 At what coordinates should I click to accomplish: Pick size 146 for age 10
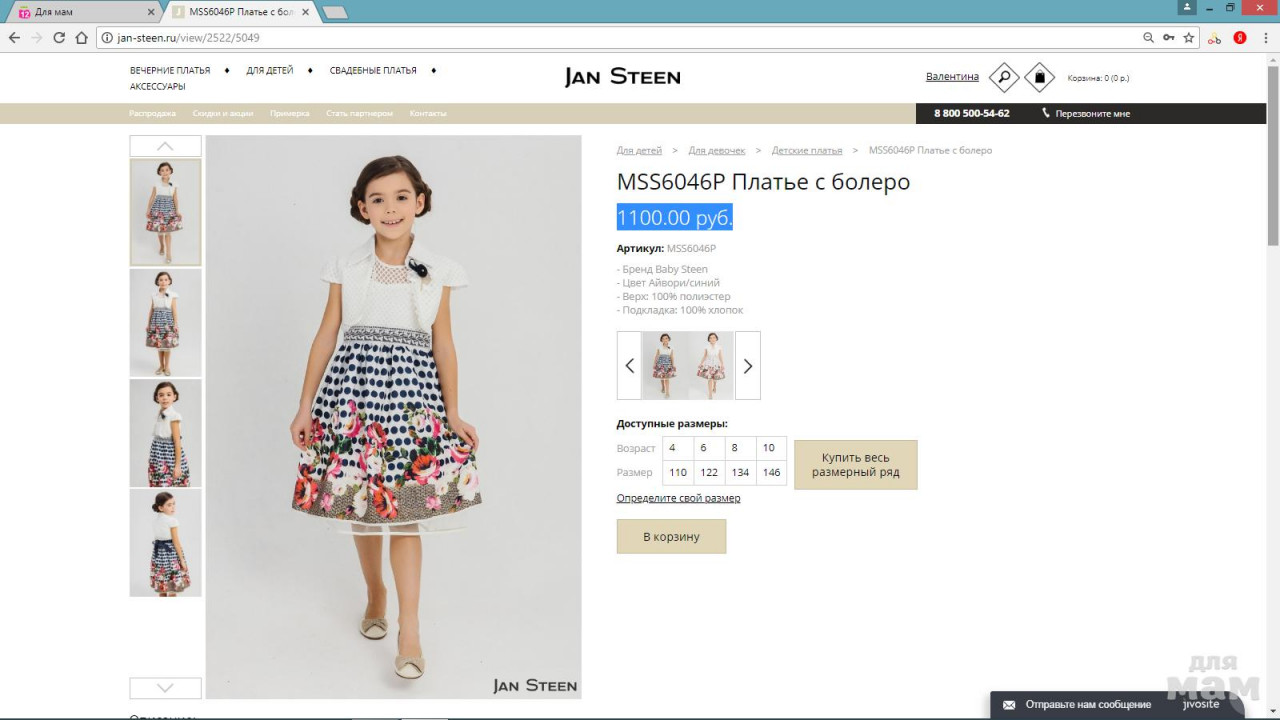tap(771, 472)
